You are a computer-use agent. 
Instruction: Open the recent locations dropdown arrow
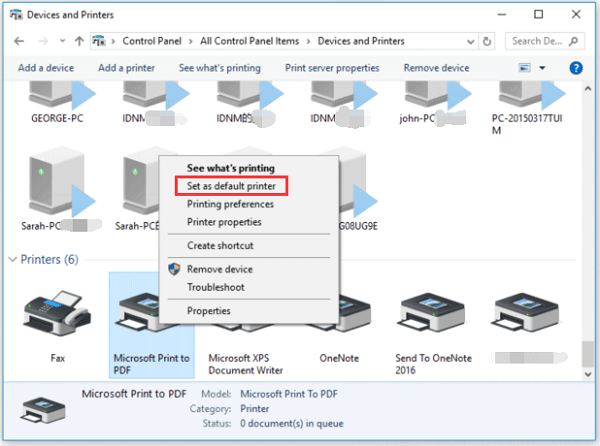click(x=62, y=41)
